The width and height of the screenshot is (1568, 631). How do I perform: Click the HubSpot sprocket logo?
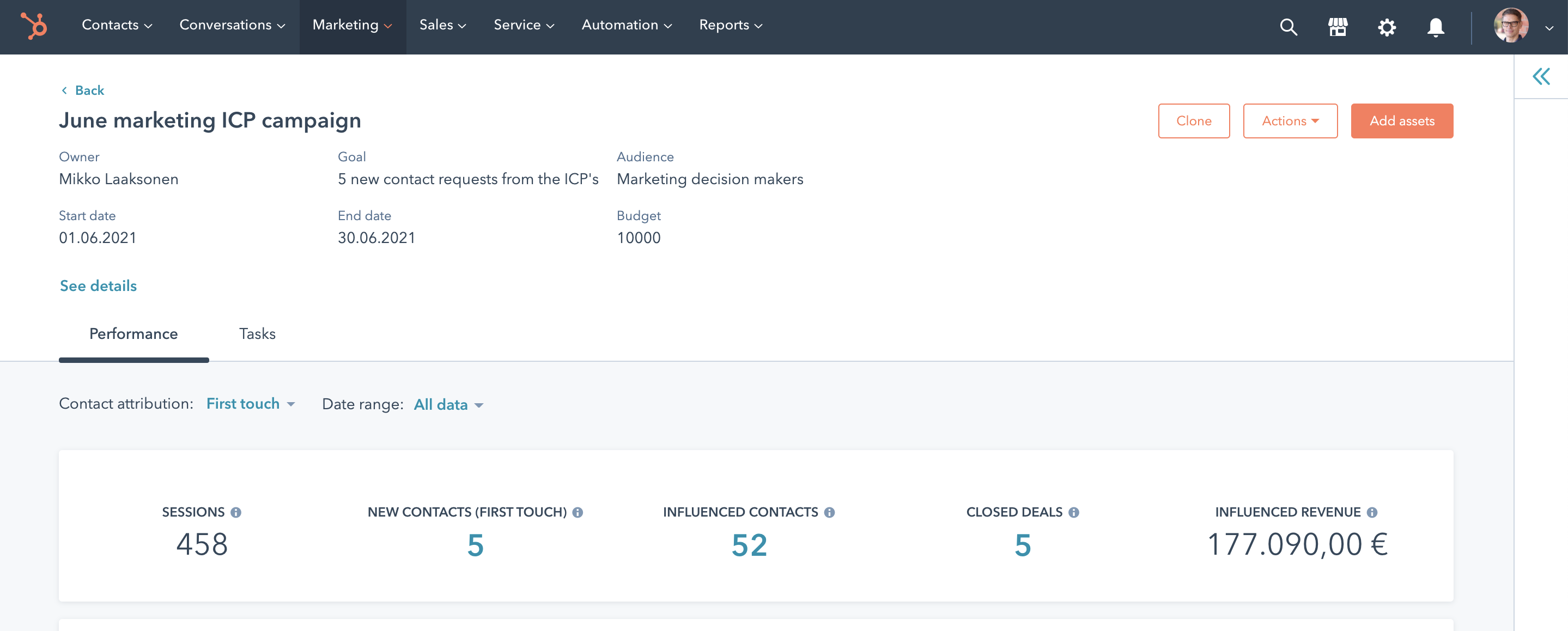click(33, 26)
